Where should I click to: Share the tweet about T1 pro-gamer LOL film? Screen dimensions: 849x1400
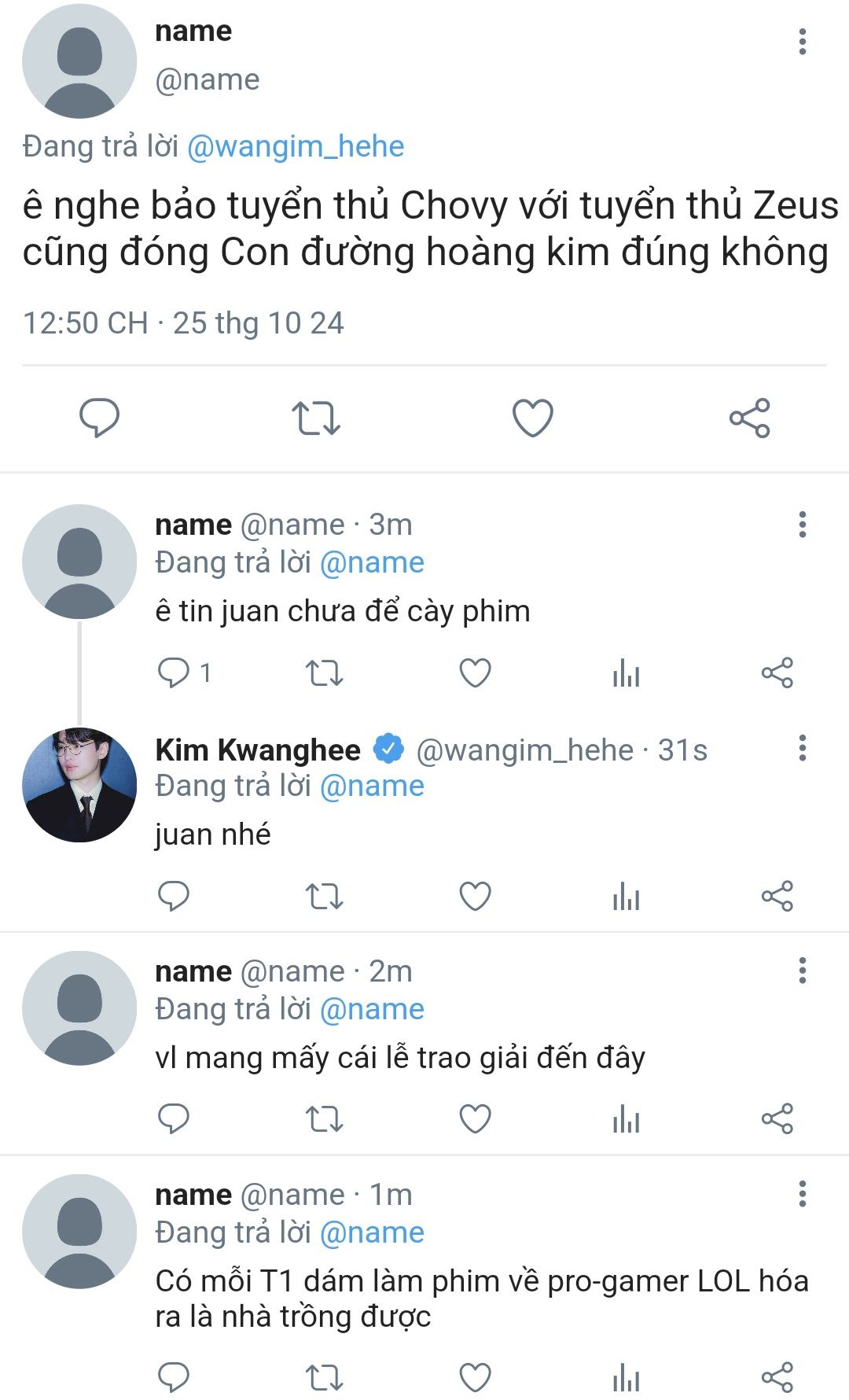coord(777,1377)
